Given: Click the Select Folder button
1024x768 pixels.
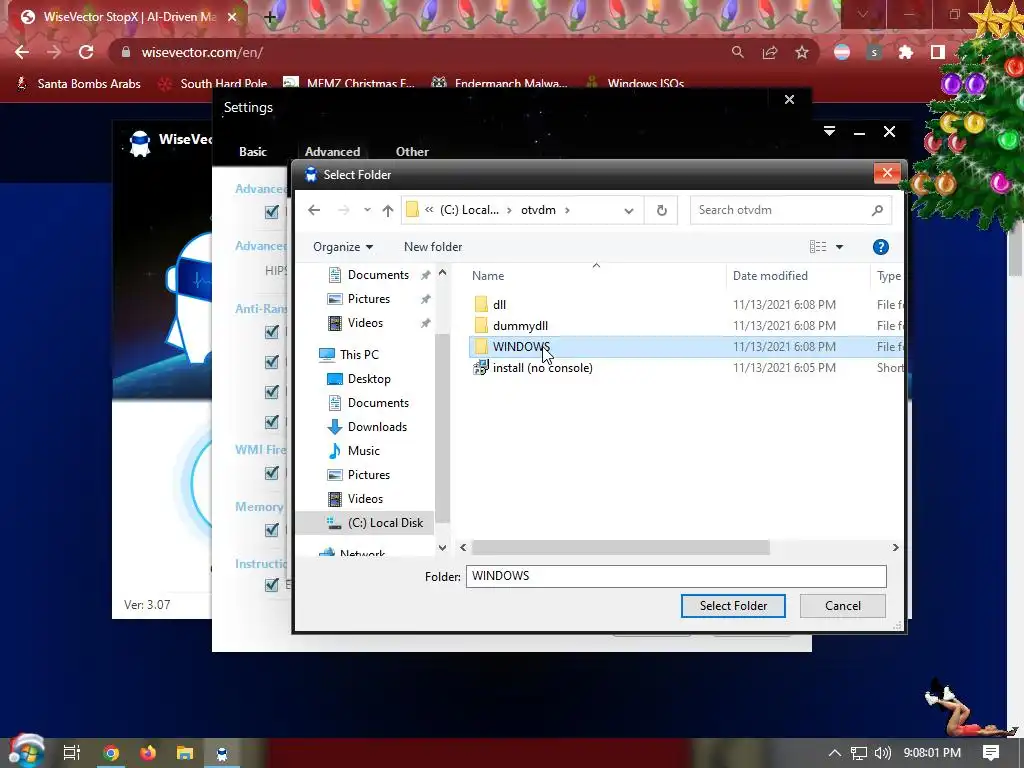Looking at the screenshot, I should click(x=733, y=606).
